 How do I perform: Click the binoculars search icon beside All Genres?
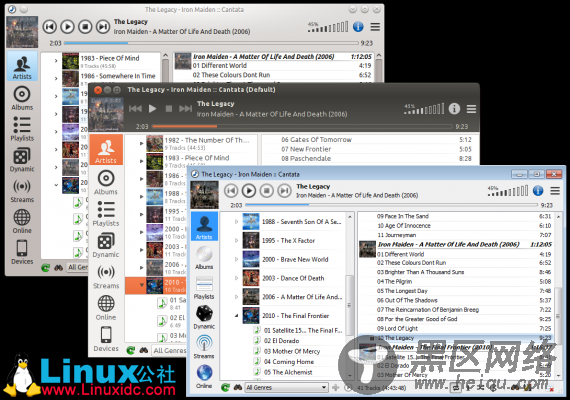[238, 387]
